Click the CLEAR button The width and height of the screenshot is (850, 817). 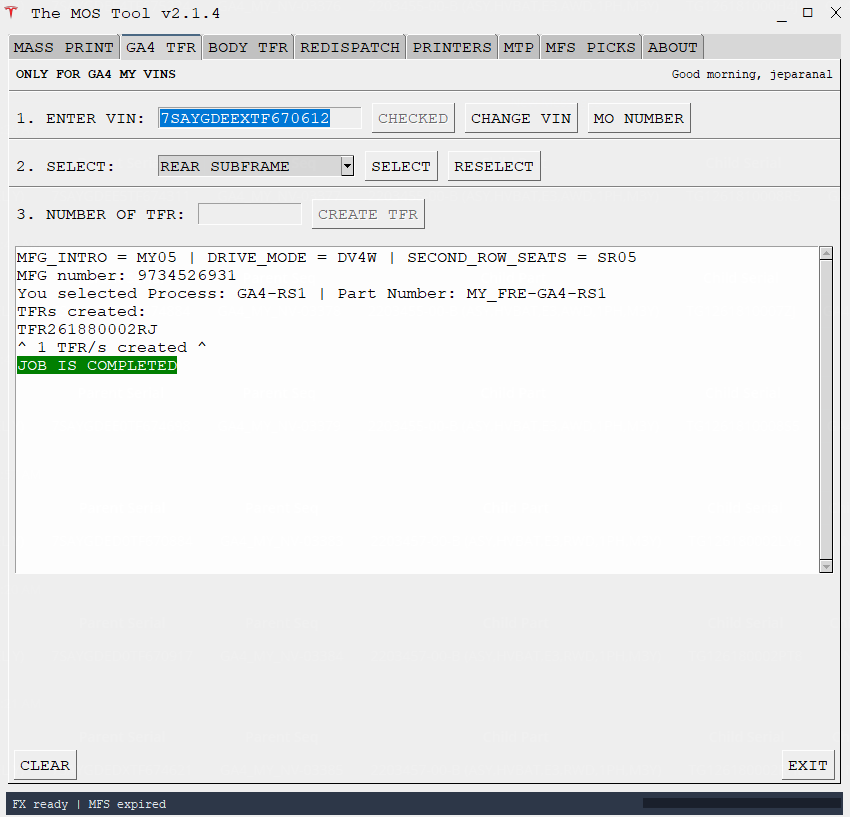tap(45, 765)
